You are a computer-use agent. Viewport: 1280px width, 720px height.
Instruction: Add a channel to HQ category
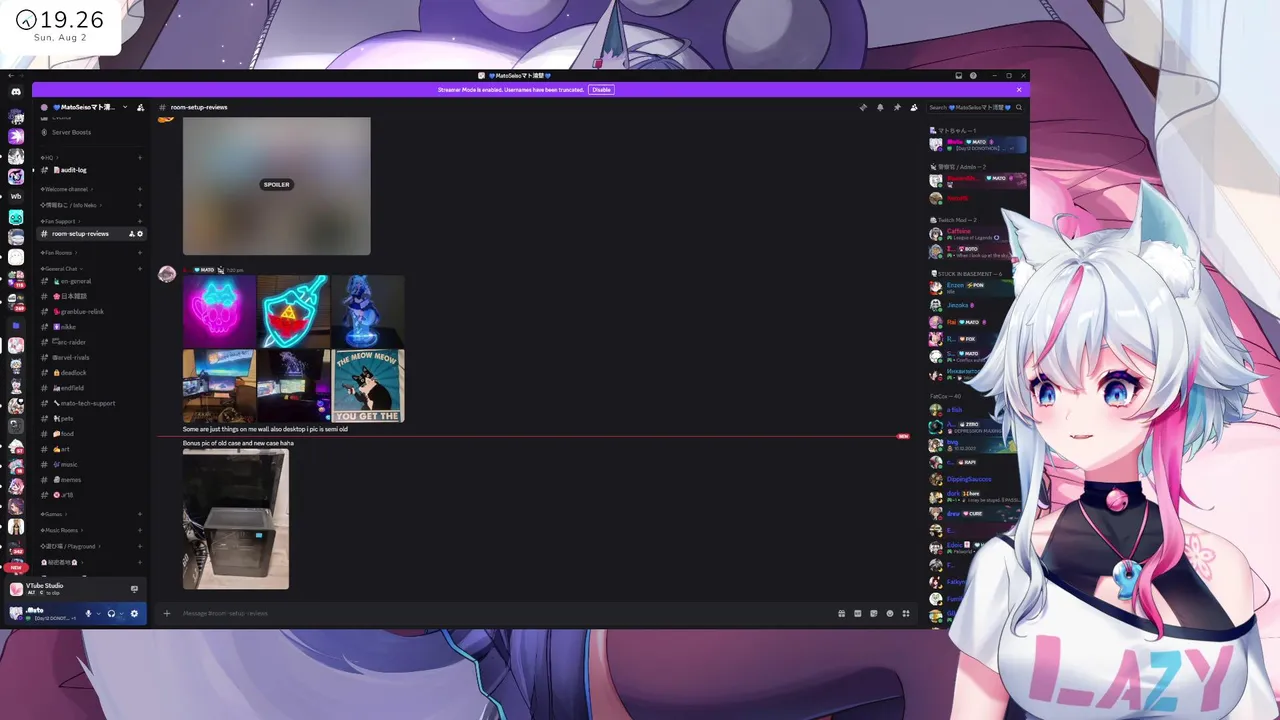pyautogui.click(x=140, y=157)
